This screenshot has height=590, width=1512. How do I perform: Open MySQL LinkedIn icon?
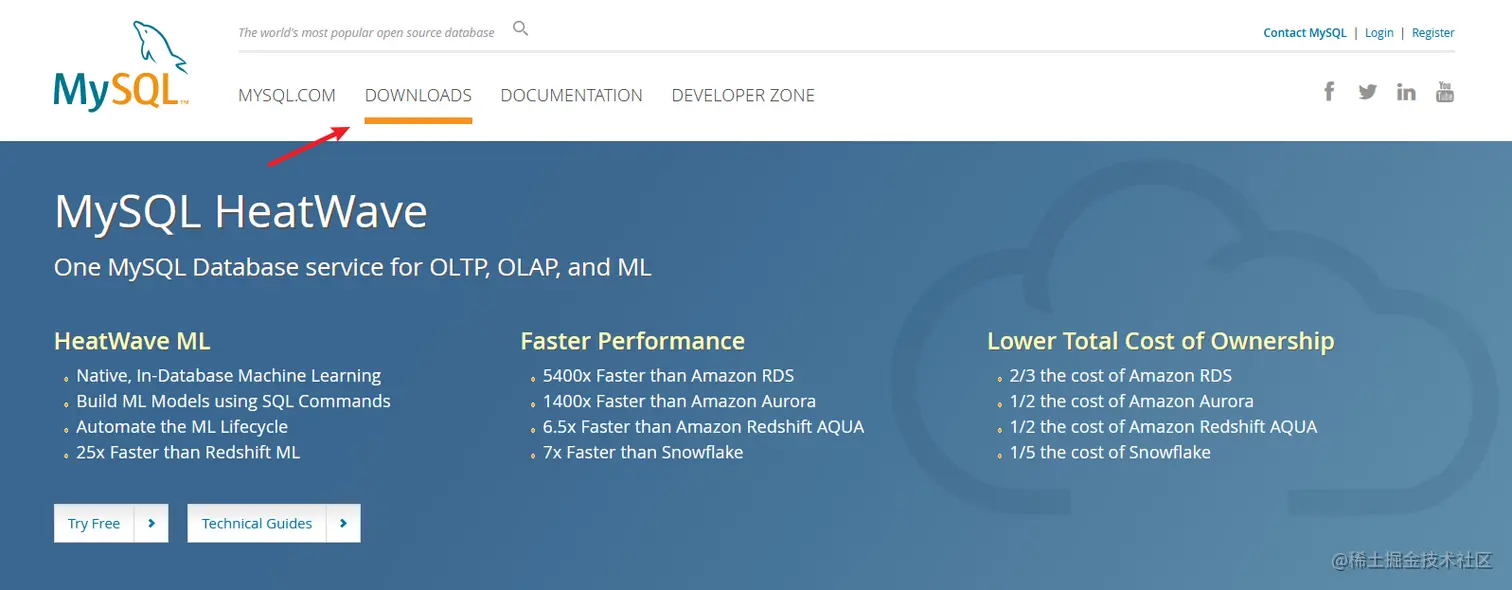1406,92
